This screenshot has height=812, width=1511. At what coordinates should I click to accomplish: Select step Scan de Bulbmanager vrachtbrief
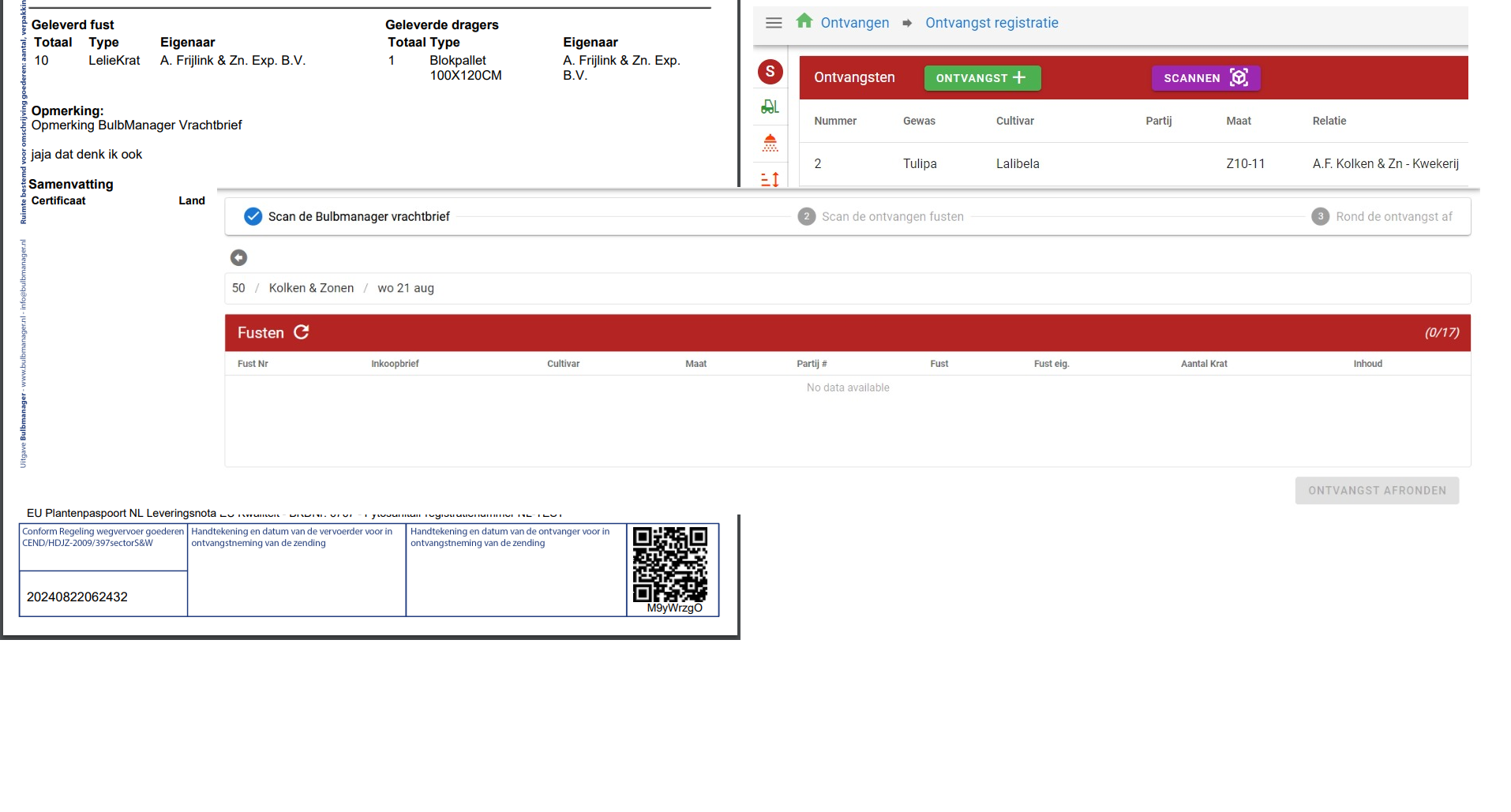[x=347, y=216]
